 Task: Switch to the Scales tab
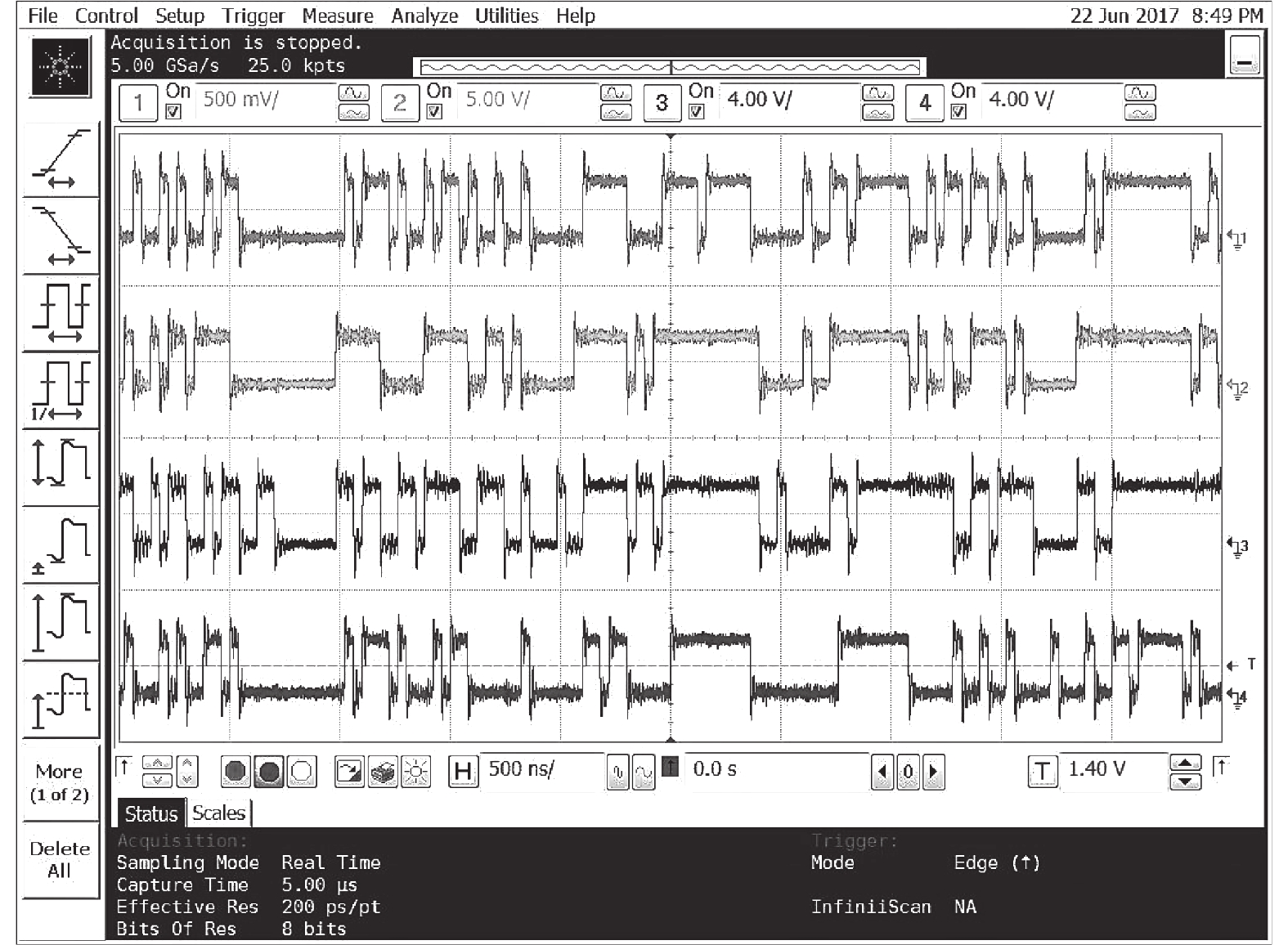[x=218, y=813]
